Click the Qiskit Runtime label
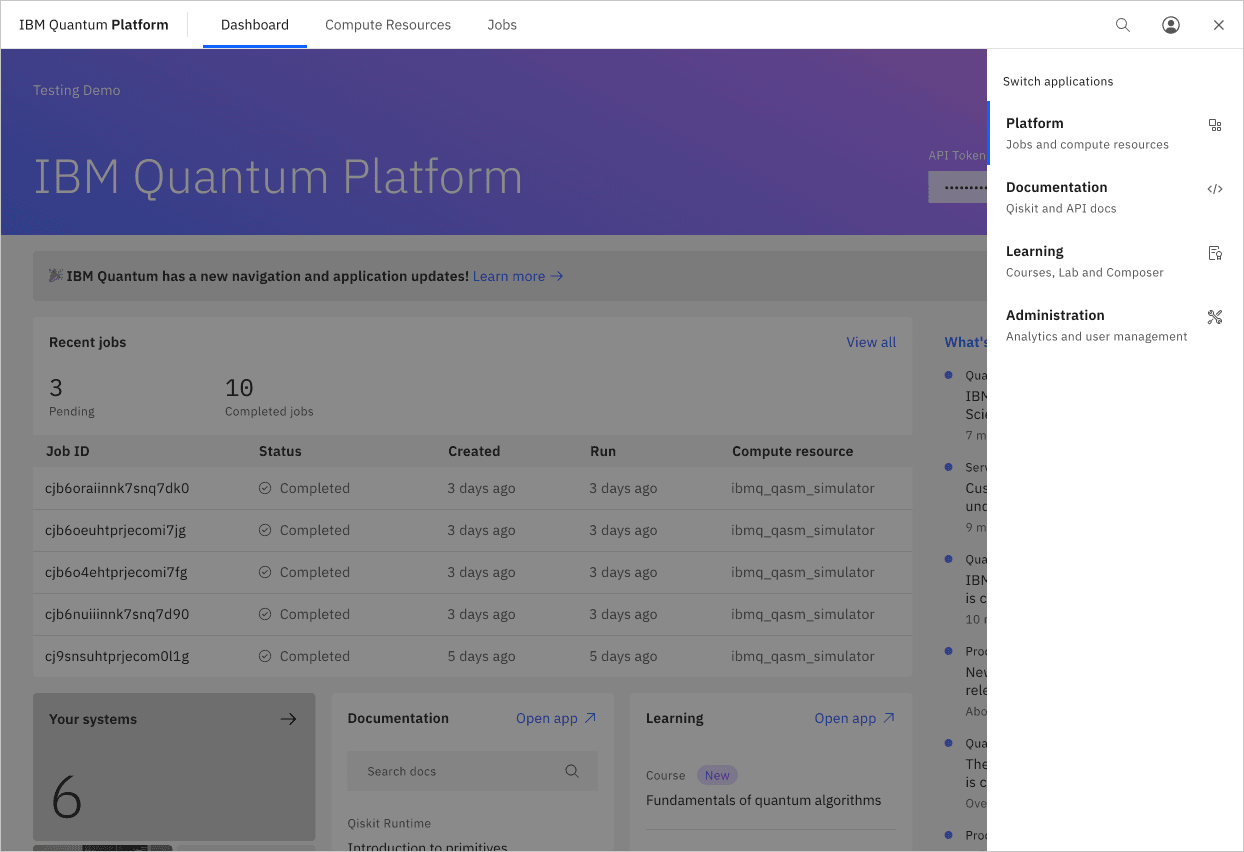 389,823
